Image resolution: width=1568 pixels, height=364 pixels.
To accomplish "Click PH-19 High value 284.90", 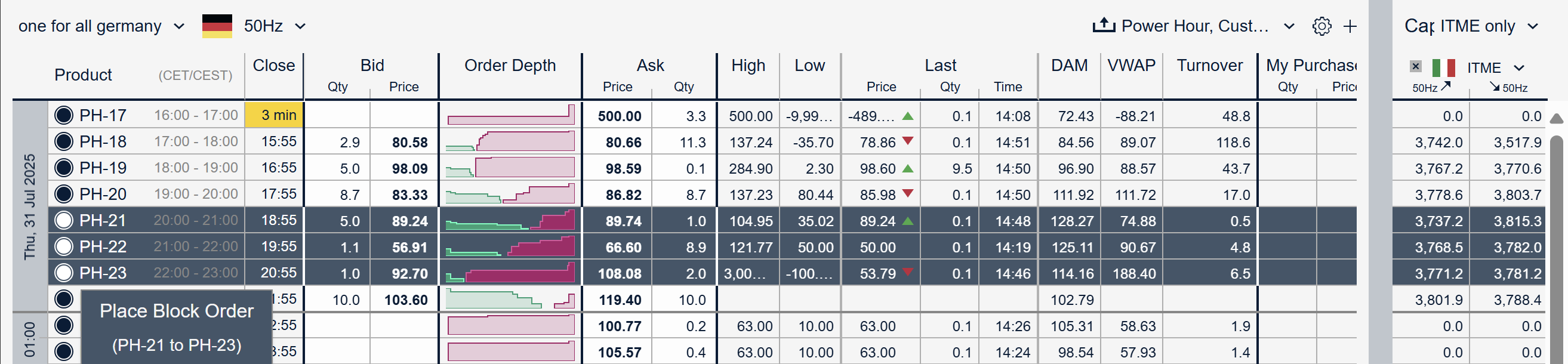I will pos(750,168).
